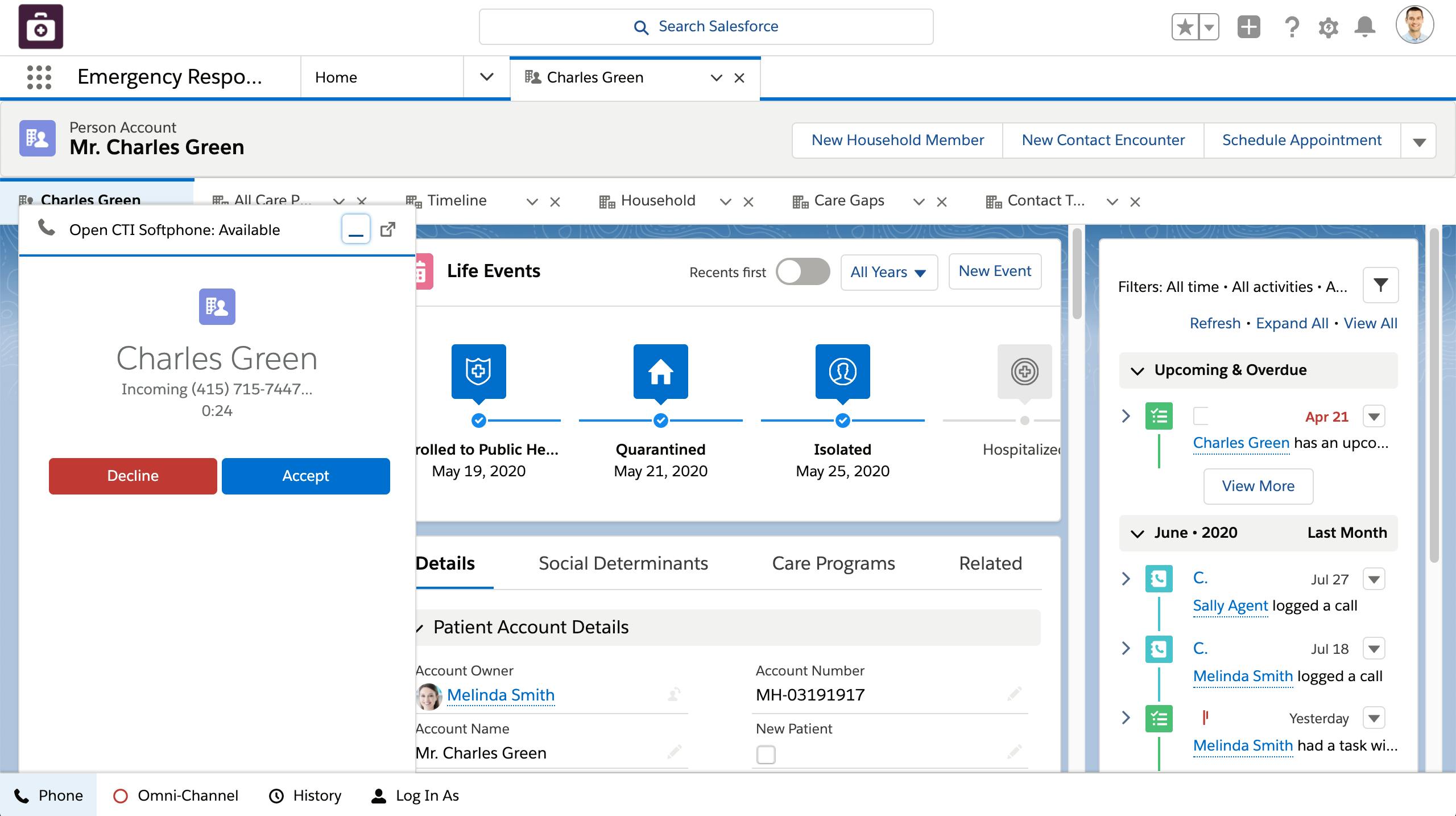
Task: Open the All Years dropdown
Action: coord(889,272)
